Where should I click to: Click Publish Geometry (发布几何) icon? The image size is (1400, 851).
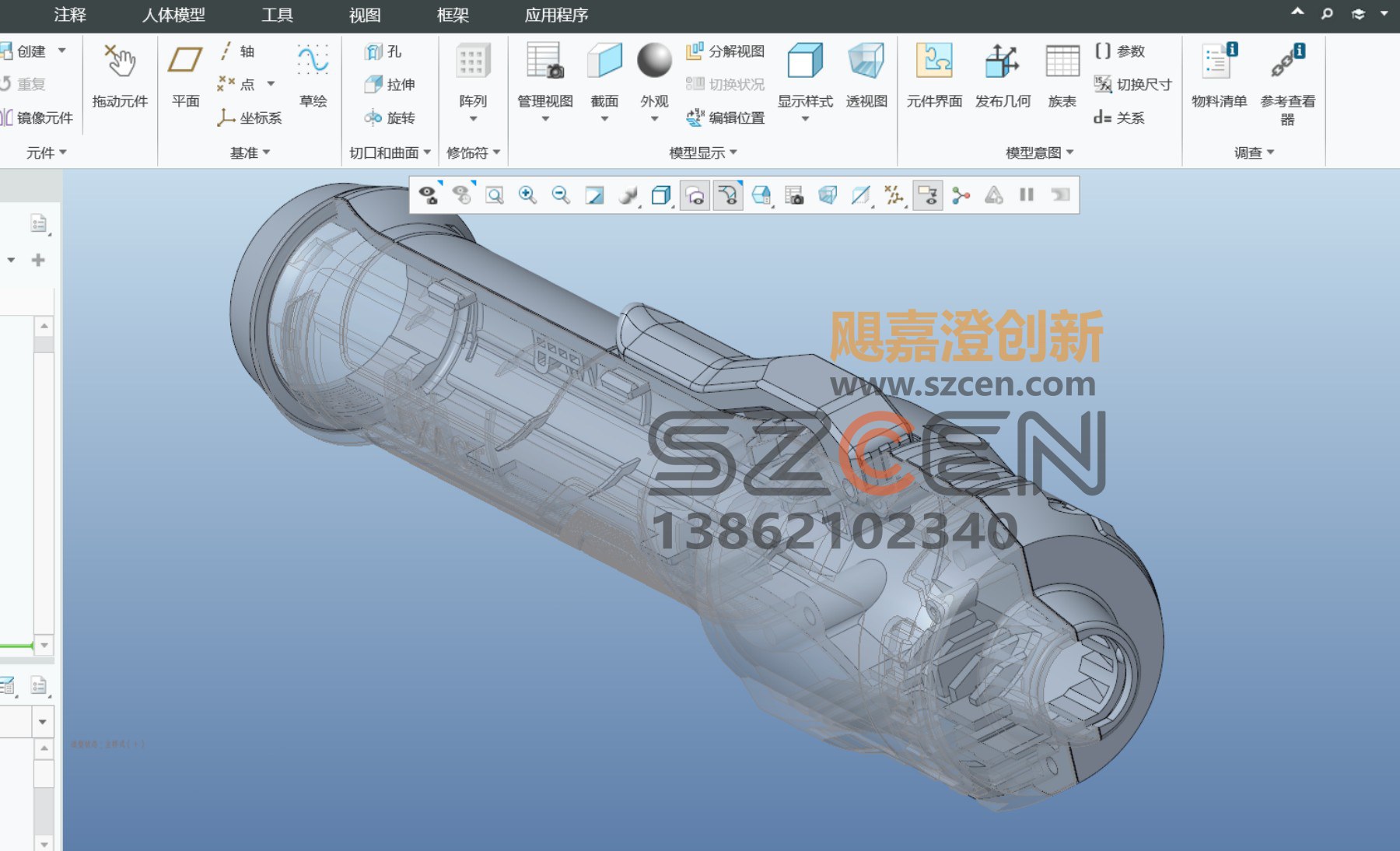pos(1002,61)
